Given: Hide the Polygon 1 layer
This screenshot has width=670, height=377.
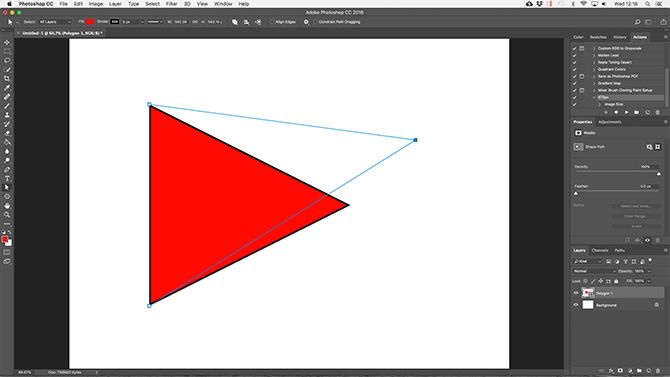Looking at the screenshot, I should click(x=576, y=293).
